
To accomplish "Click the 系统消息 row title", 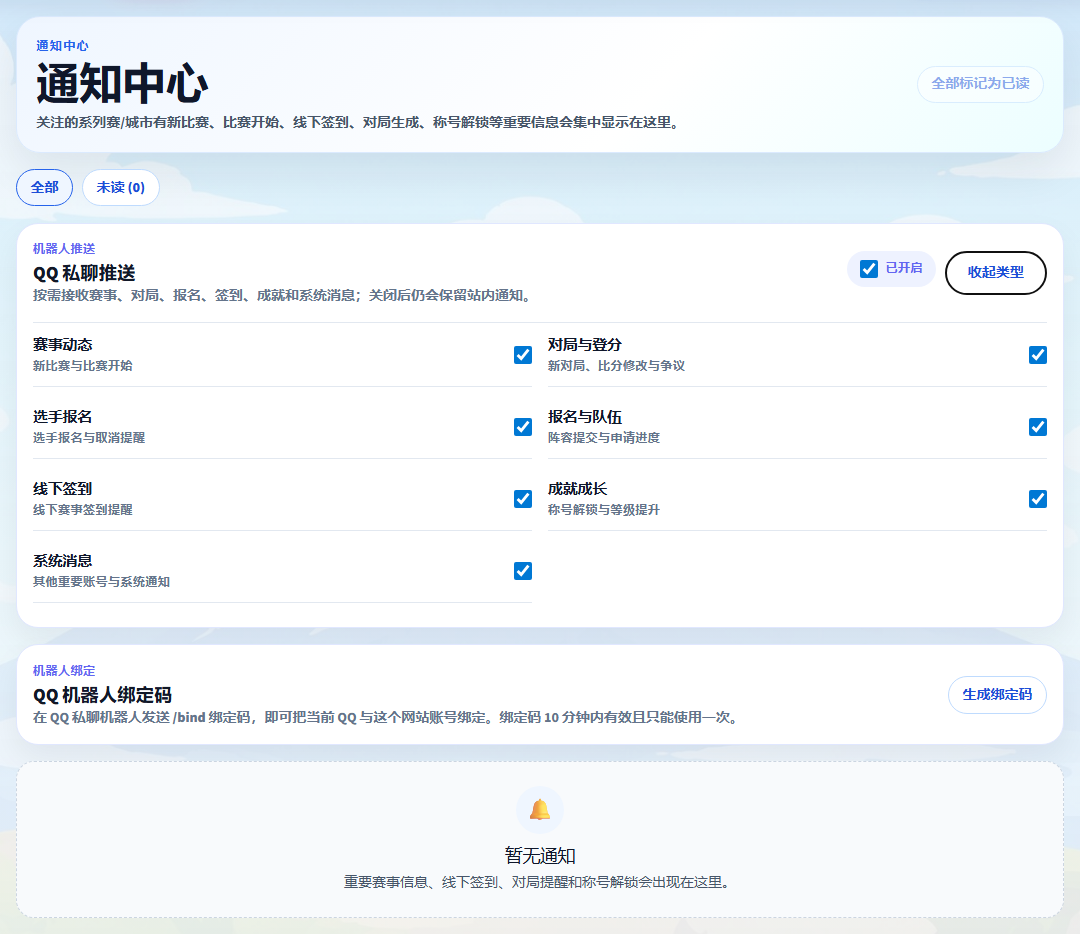I will [x=63, y=561].
